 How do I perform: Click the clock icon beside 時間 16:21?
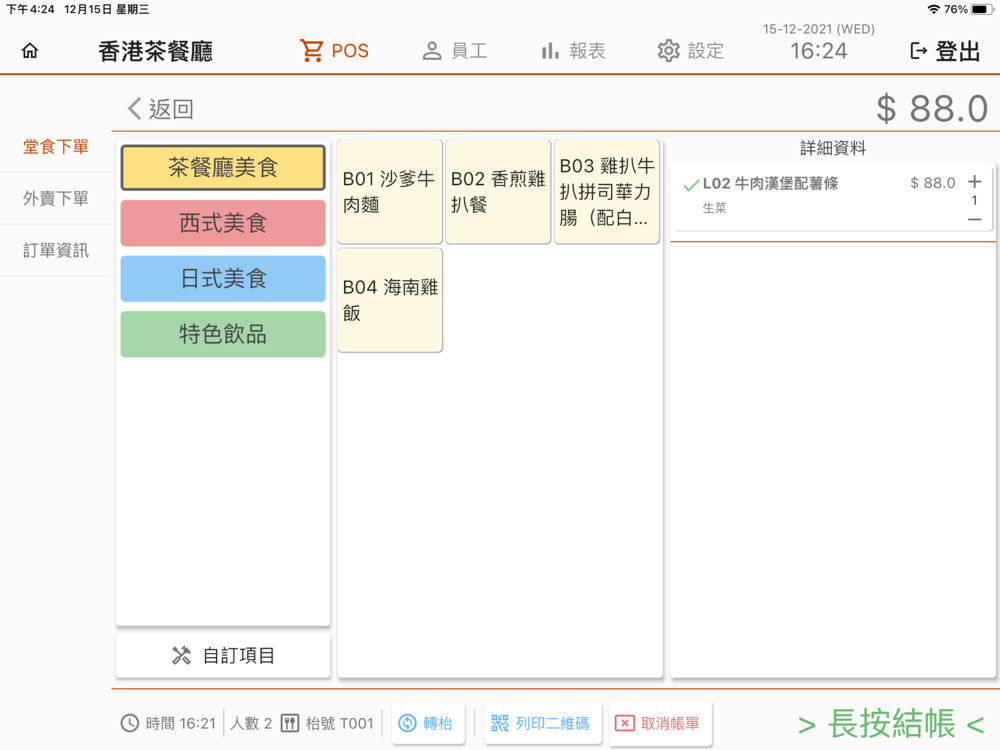(x=129, y=723)
